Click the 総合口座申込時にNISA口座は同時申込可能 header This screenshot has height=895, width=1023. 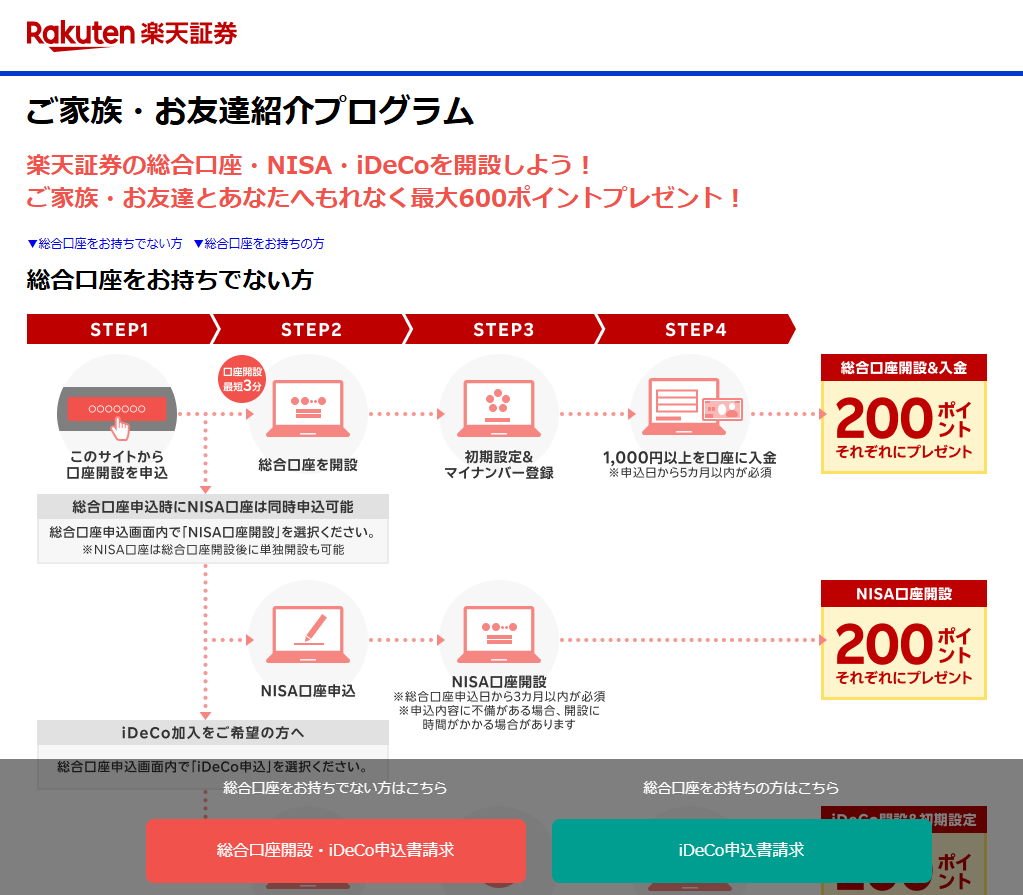[213, 507]
